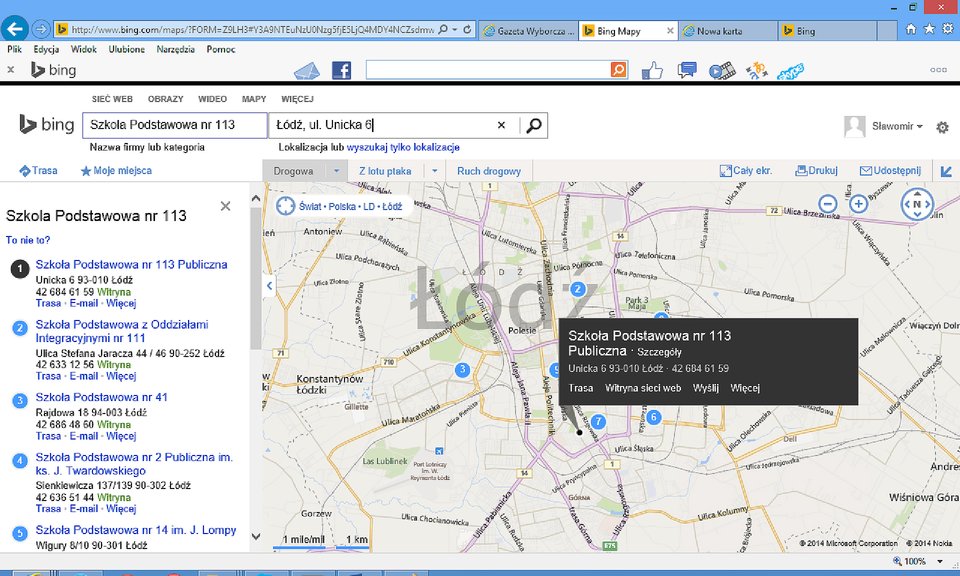Click the Skype toolbar icon

click(790, 71)
